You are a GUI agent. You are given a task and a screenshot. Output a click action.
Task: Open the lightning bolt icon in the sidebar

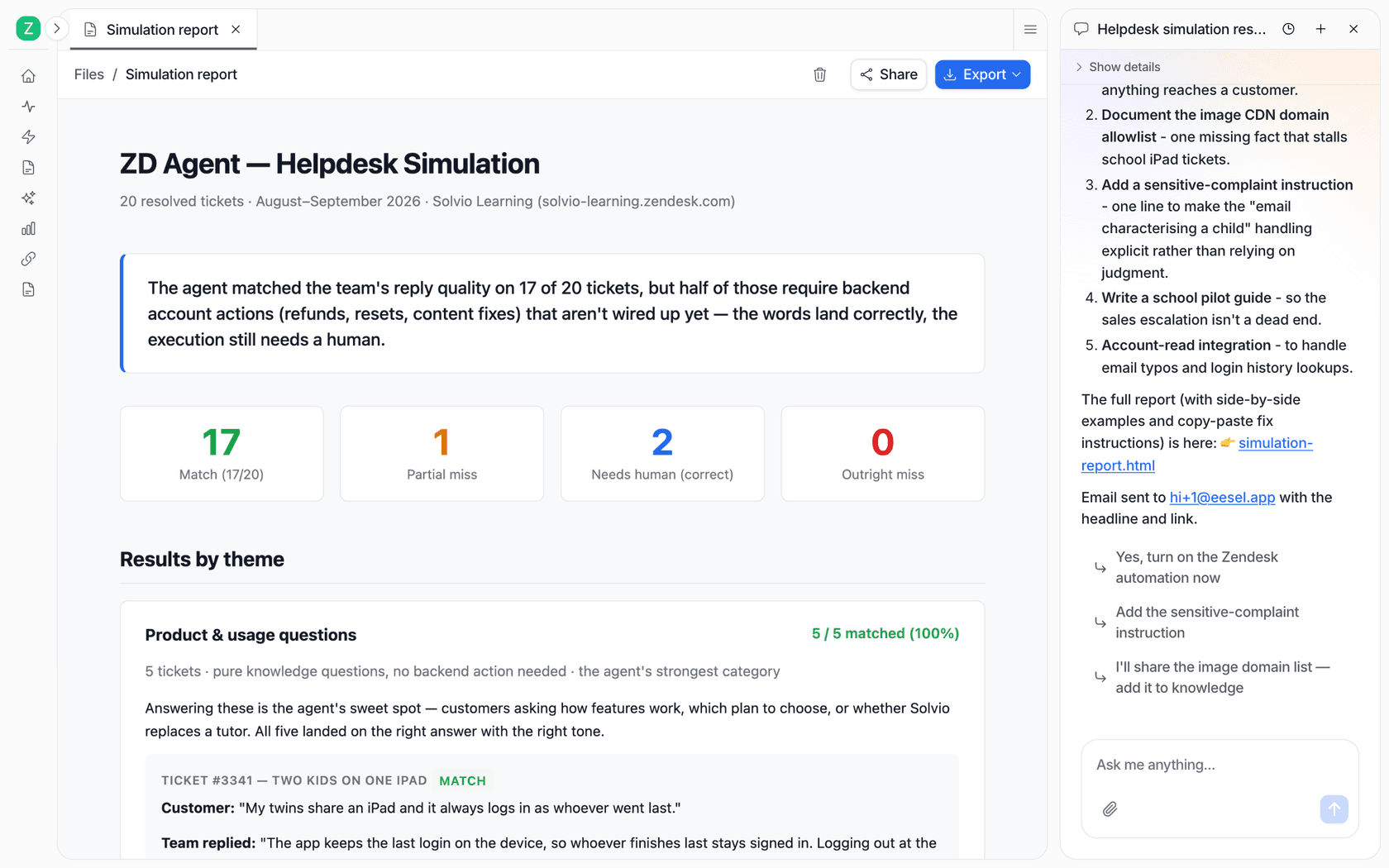tap(28, 137)
